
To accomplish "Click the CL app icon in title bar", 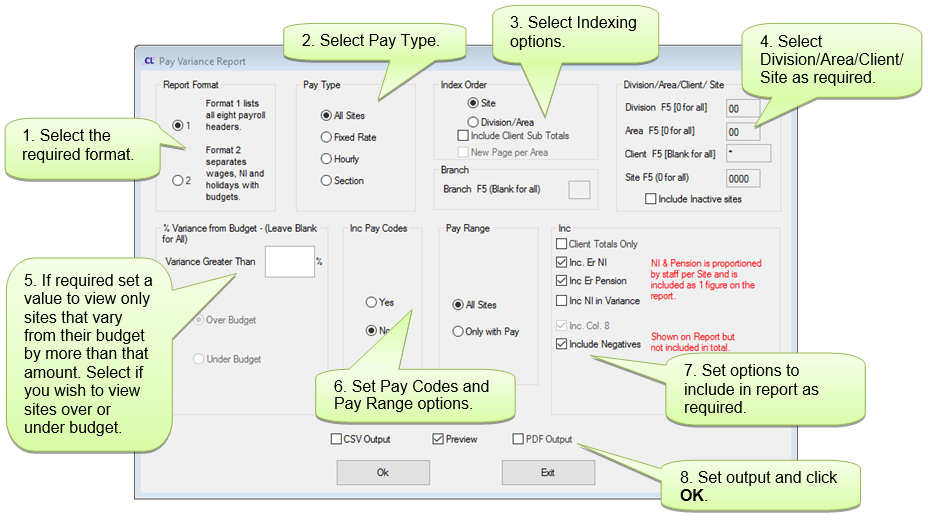I will 149,61.
